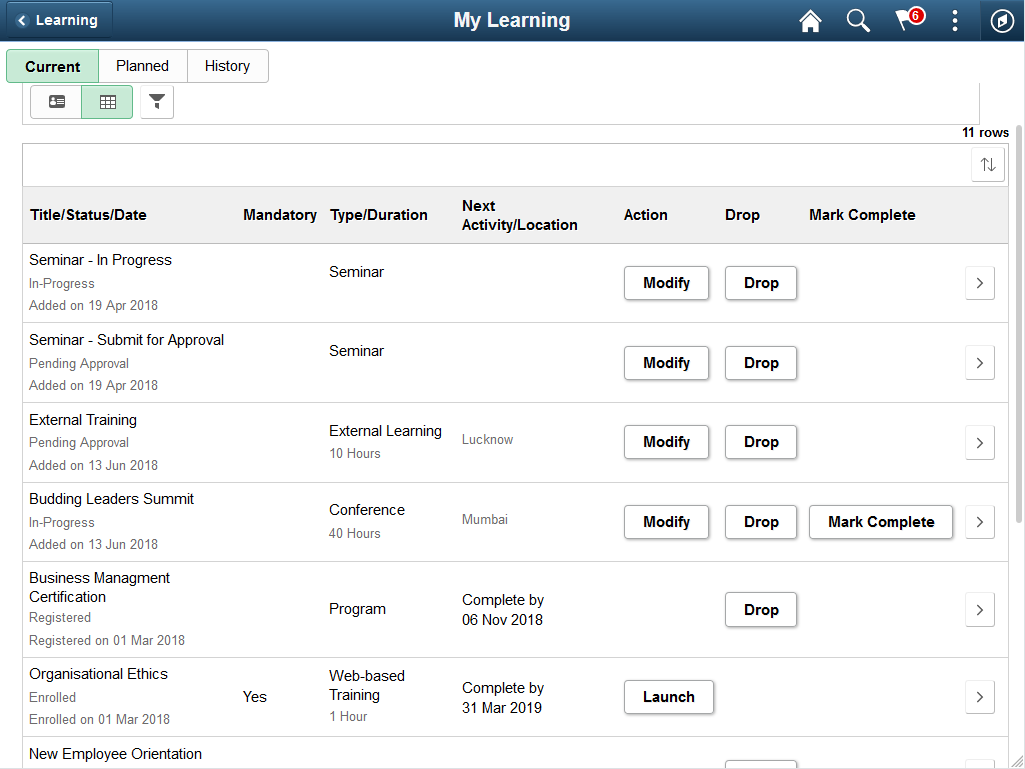The width and height of the screenshot is (1025, 769).
Task: Switch to the History tab
Action: (227, 66)
